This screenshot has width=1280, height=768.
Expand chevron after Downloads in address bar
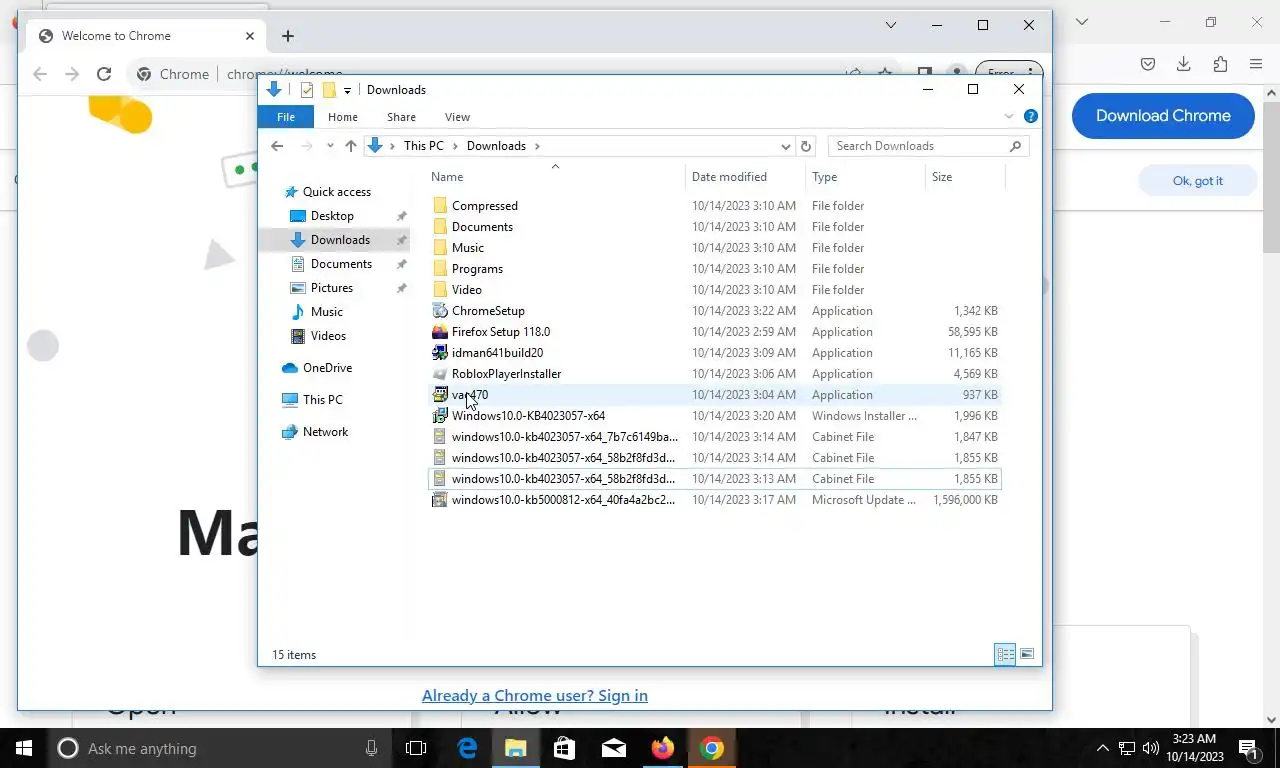click(537, 146)
